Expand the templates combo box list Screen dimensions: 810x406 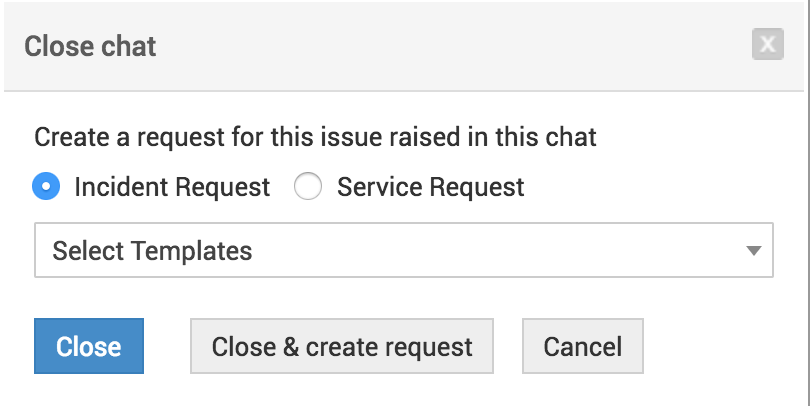click(x=403, y=250)
